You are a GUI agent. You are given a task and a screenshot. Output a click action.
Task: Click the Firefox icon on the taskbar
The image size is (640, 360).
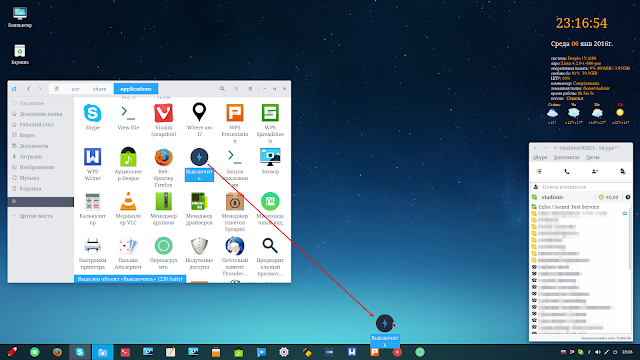click(x=57, y=352)
